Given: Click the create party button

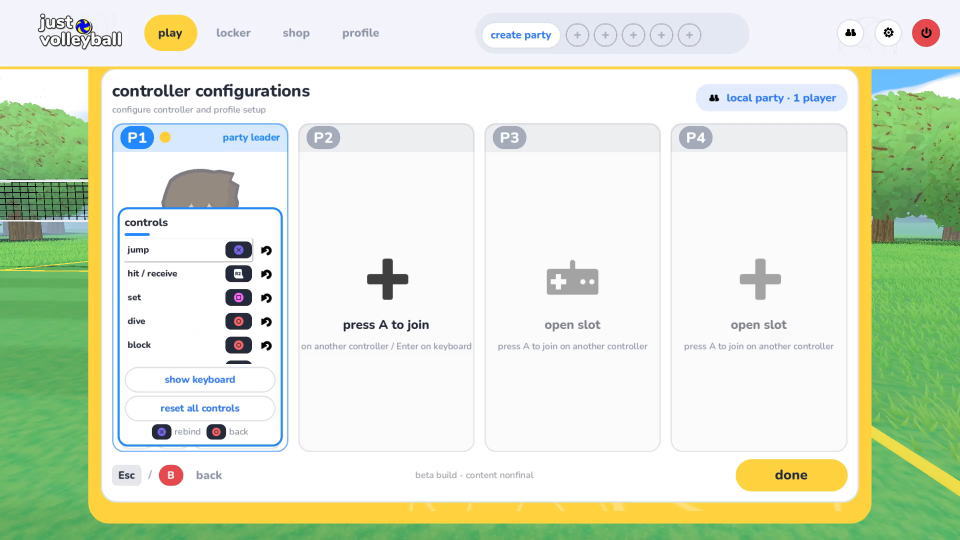Looking at the screenshot, I should click(520, 35).
